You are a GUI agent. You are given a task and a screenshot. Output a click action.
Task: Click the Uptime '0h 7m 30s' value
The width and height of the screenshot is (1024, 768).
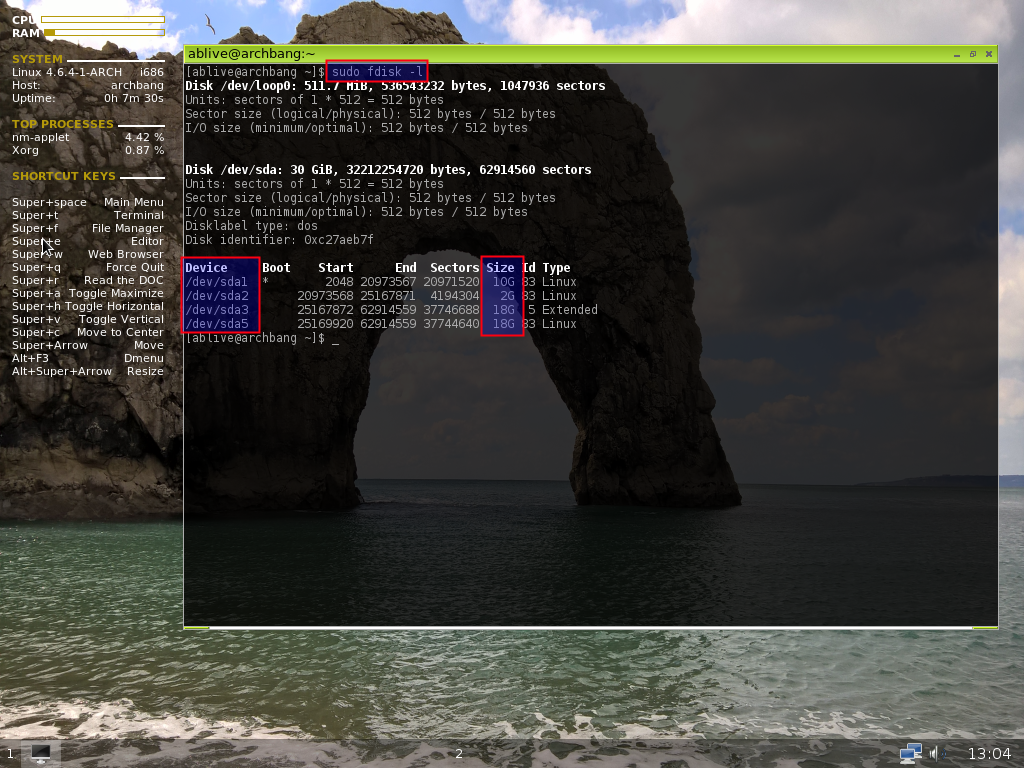tap(134, 99)
